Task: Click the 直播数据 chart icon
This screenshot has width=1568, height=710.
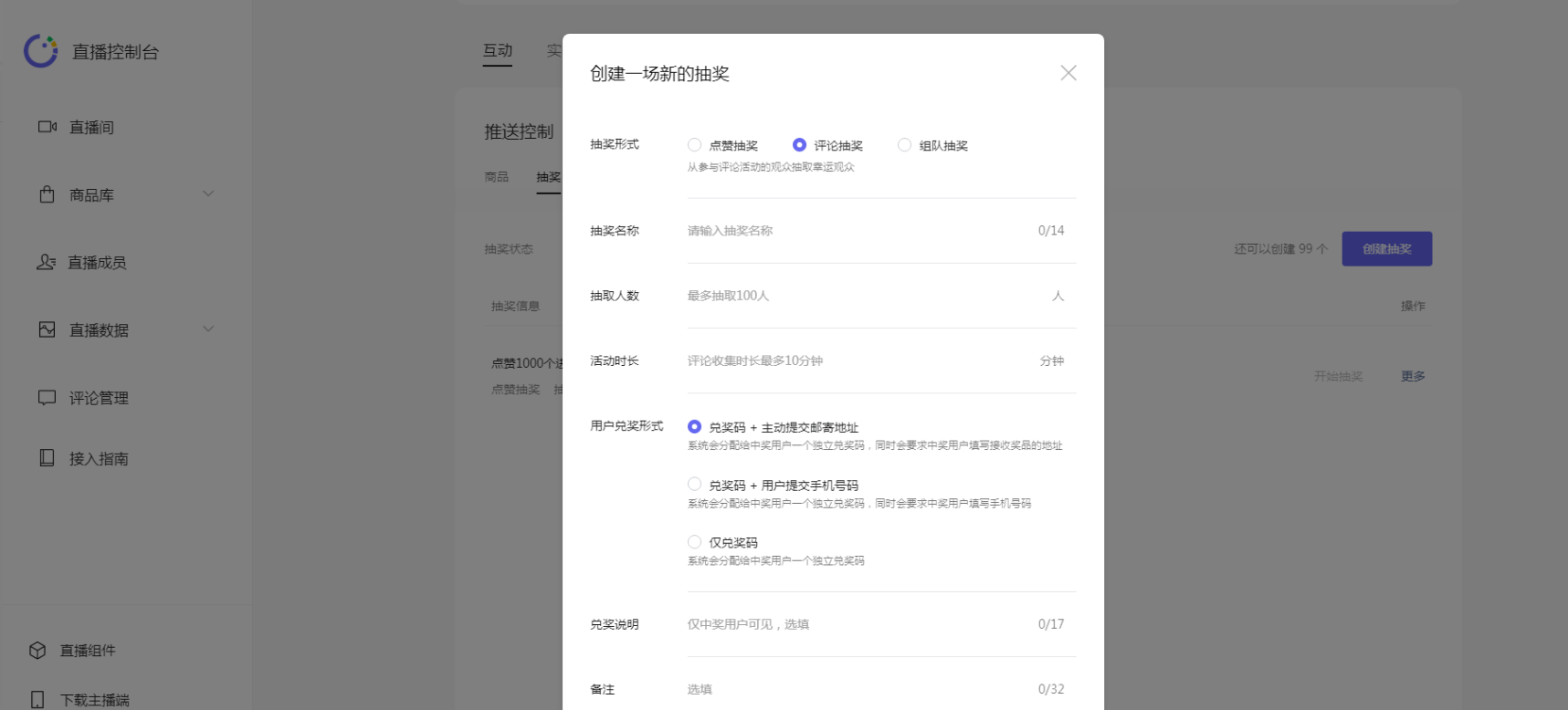Action: 47,329
